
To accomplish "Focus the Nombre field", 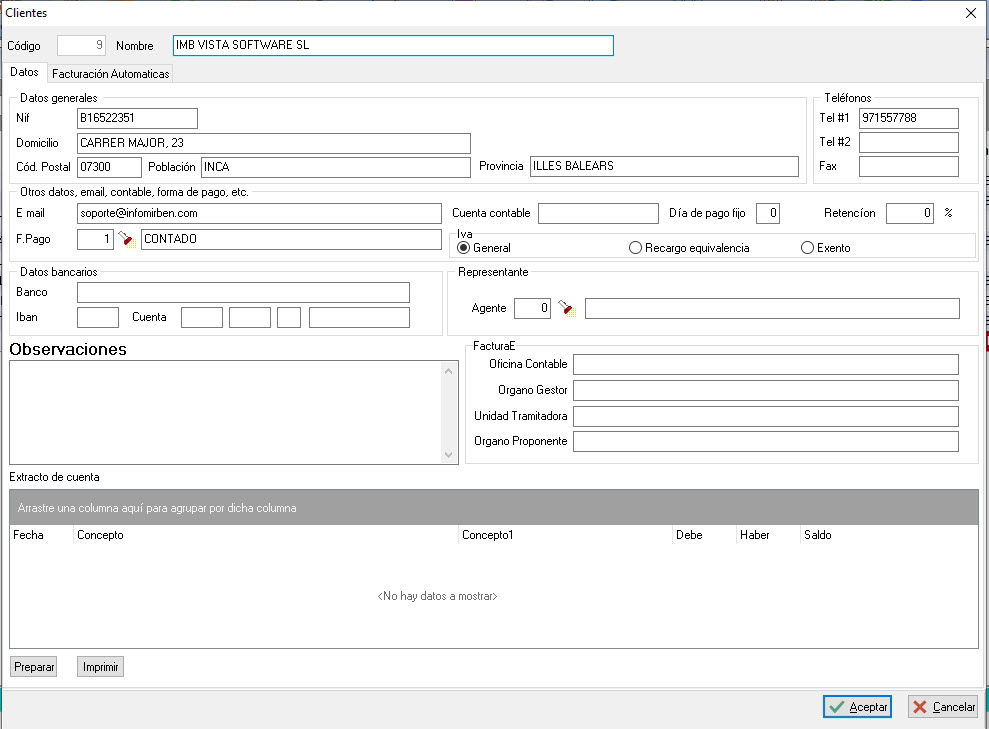I will click(393, 45).
